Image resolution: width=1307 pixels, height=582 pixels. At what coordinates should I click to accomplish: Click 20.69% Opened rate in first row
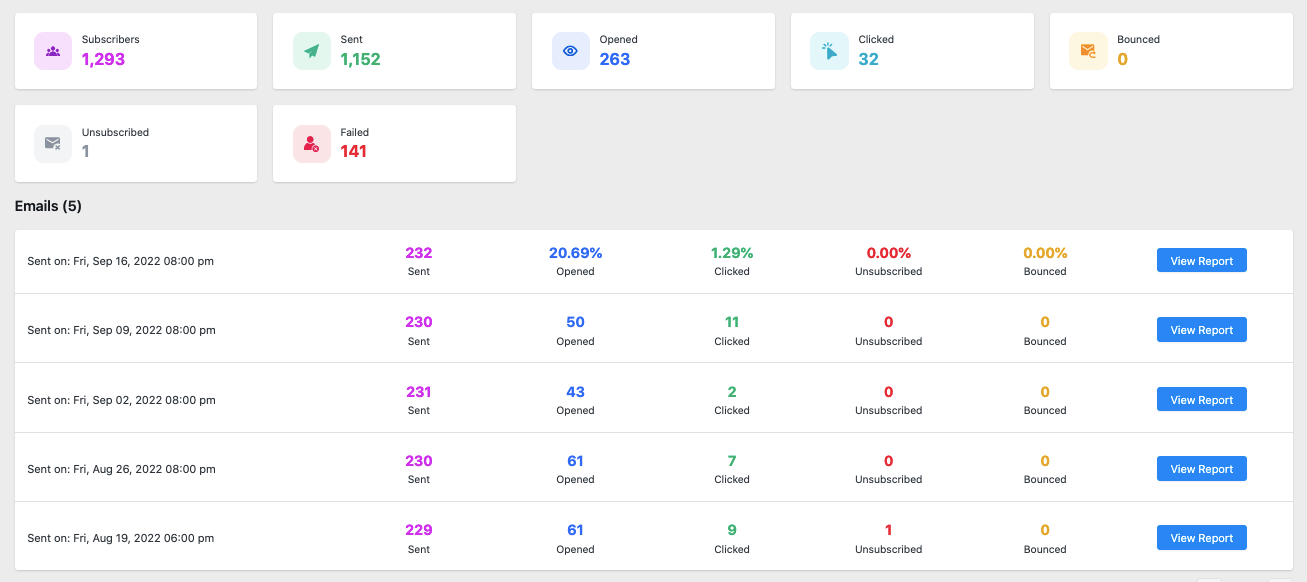(x=575, y=253)
